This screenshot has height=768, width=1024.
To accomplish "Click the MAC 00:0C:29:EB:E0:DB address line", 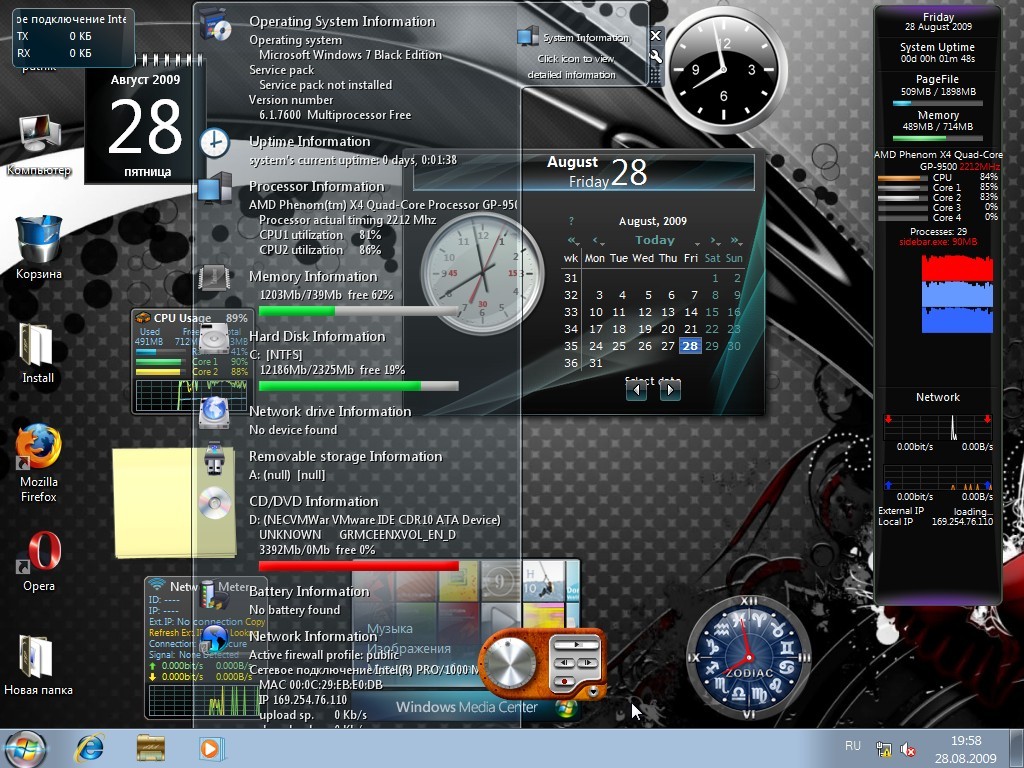I will (321, 685).
